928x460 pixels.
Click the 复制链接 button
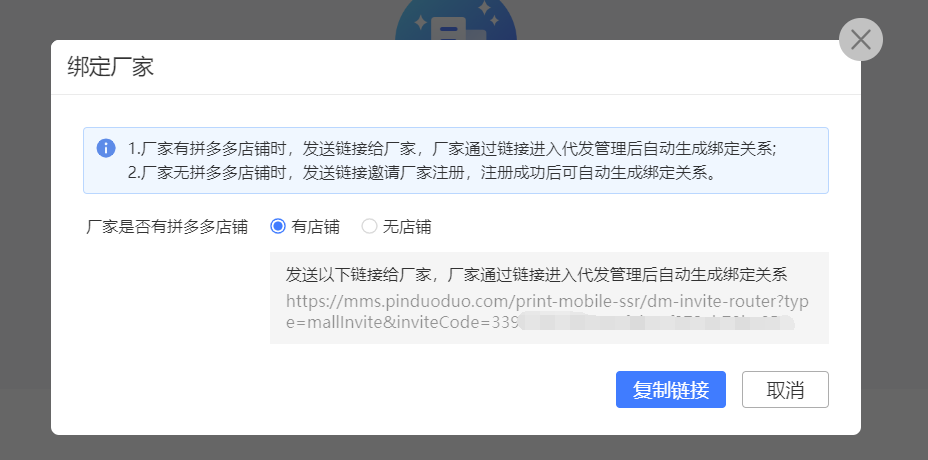click(671, 390)
